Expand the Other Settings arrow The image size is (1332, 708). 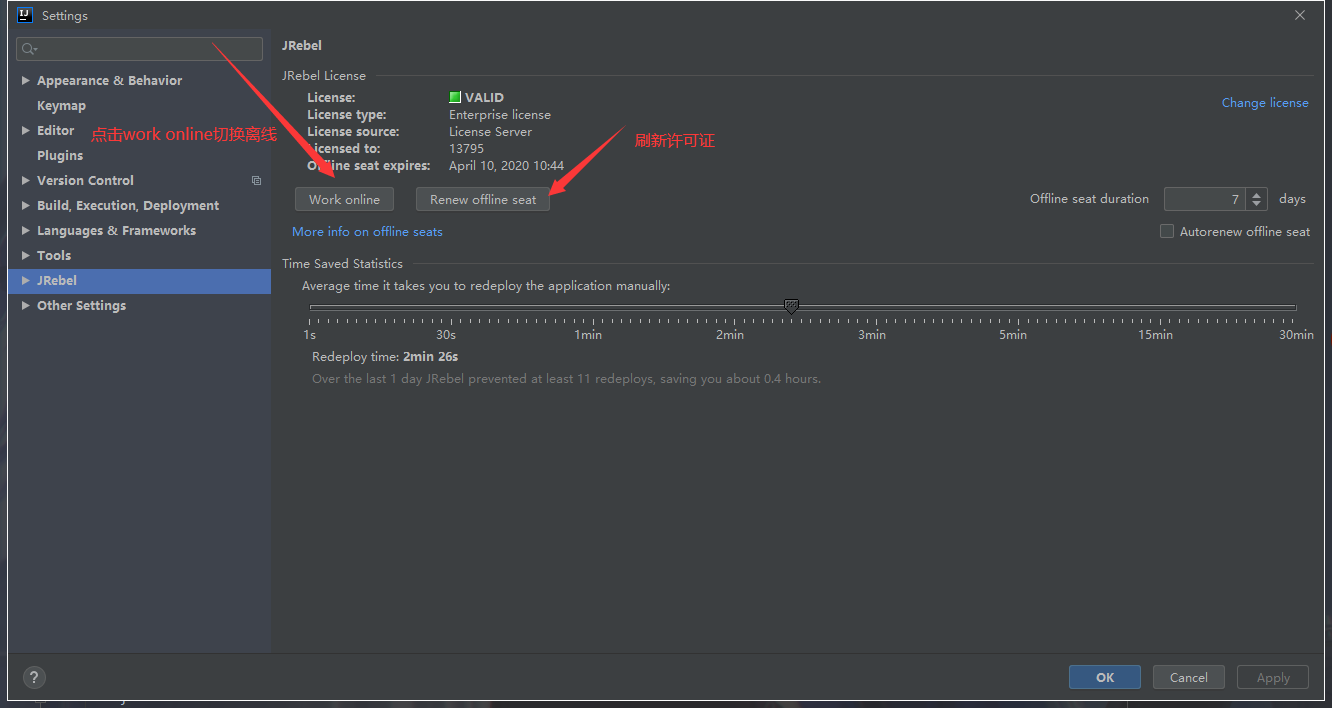tap(26, 305)
